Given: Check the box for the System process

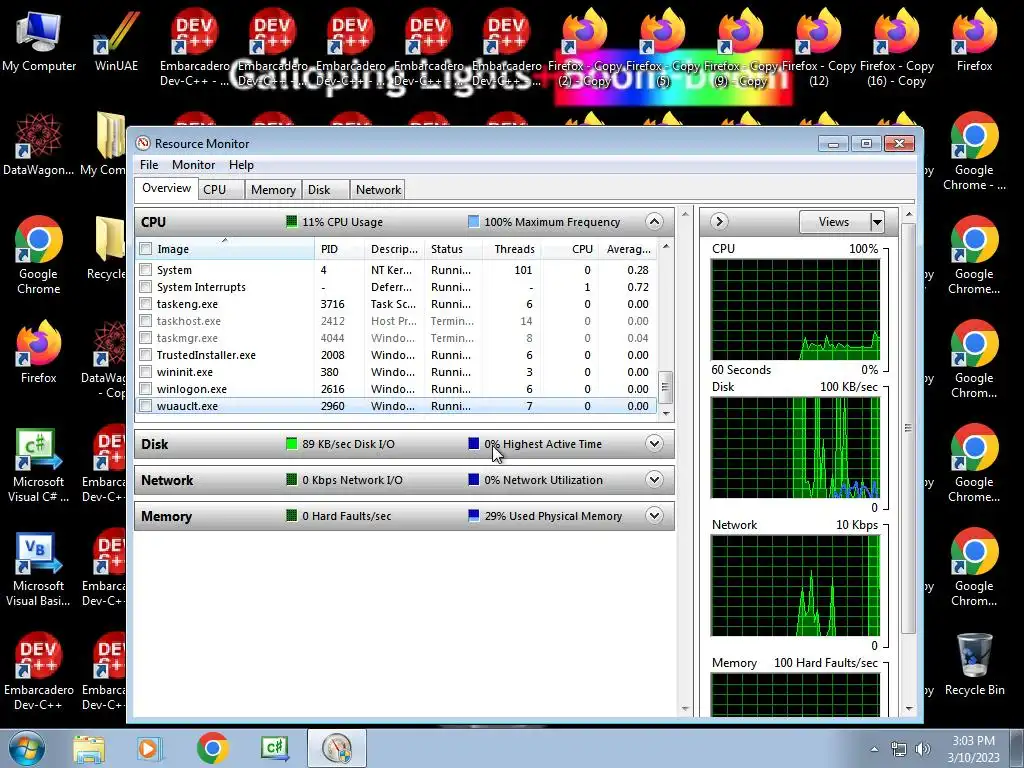Looking at the screenshot, I should click(146, 270).
